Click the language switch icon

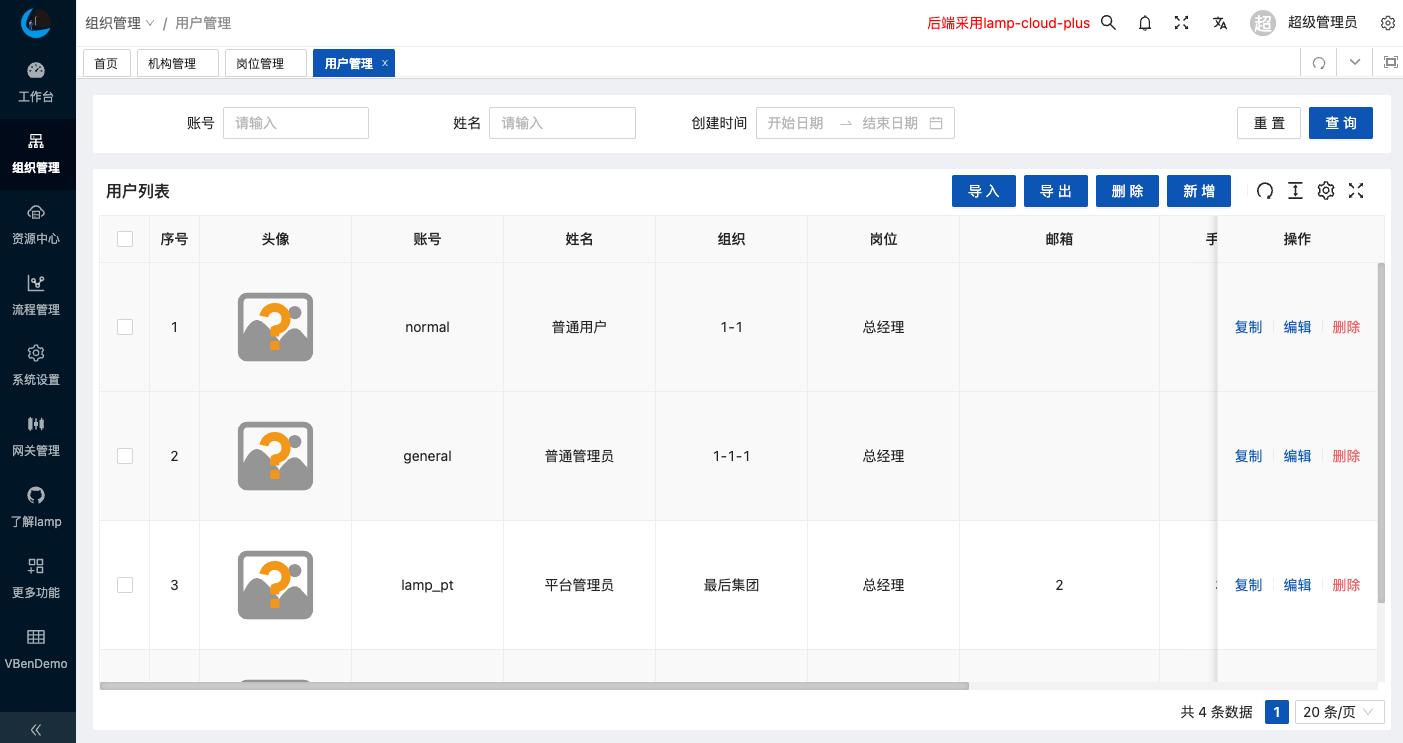click(1220, 22)
